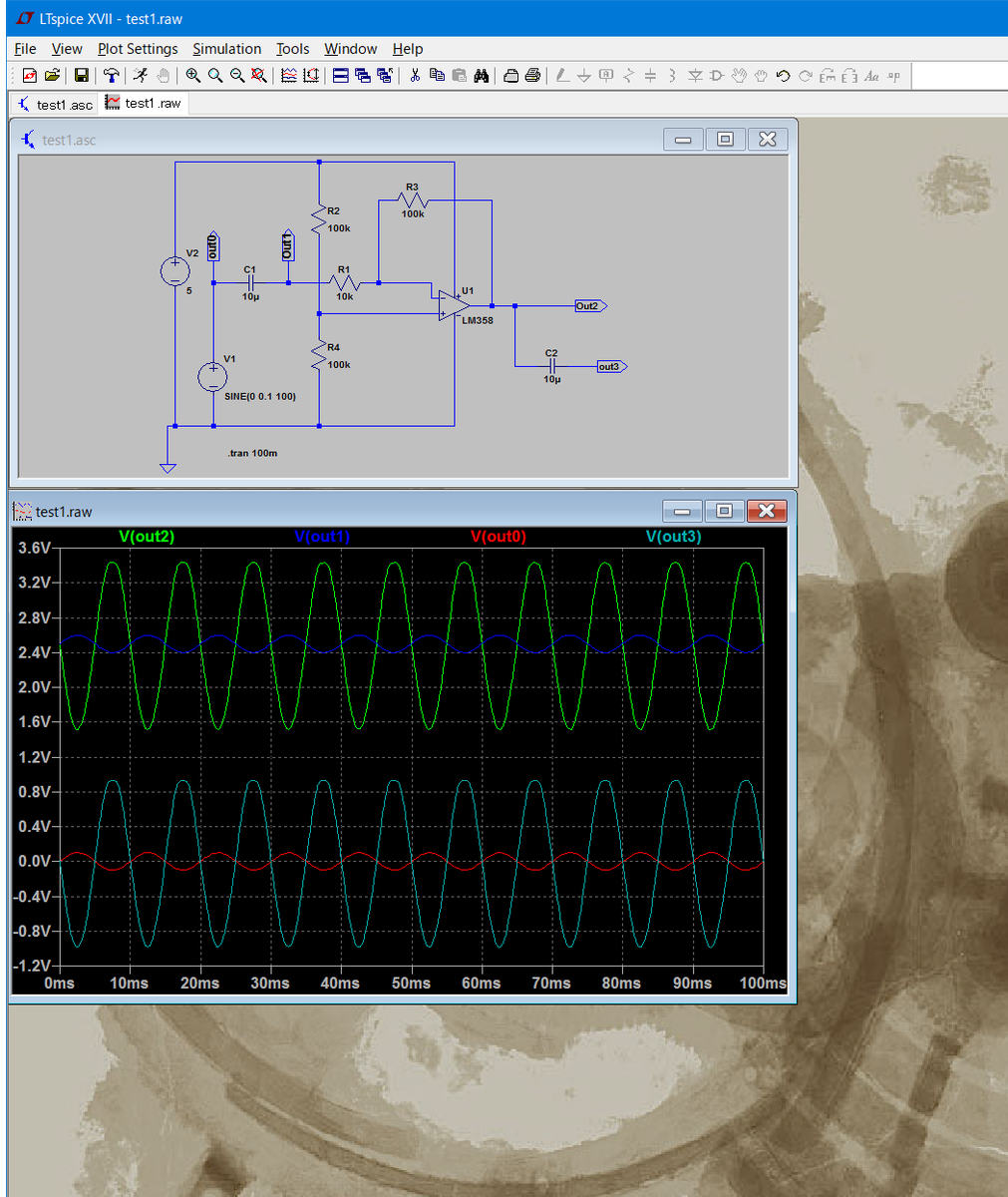Switch to the test1.asc tab

coord(56,104)
